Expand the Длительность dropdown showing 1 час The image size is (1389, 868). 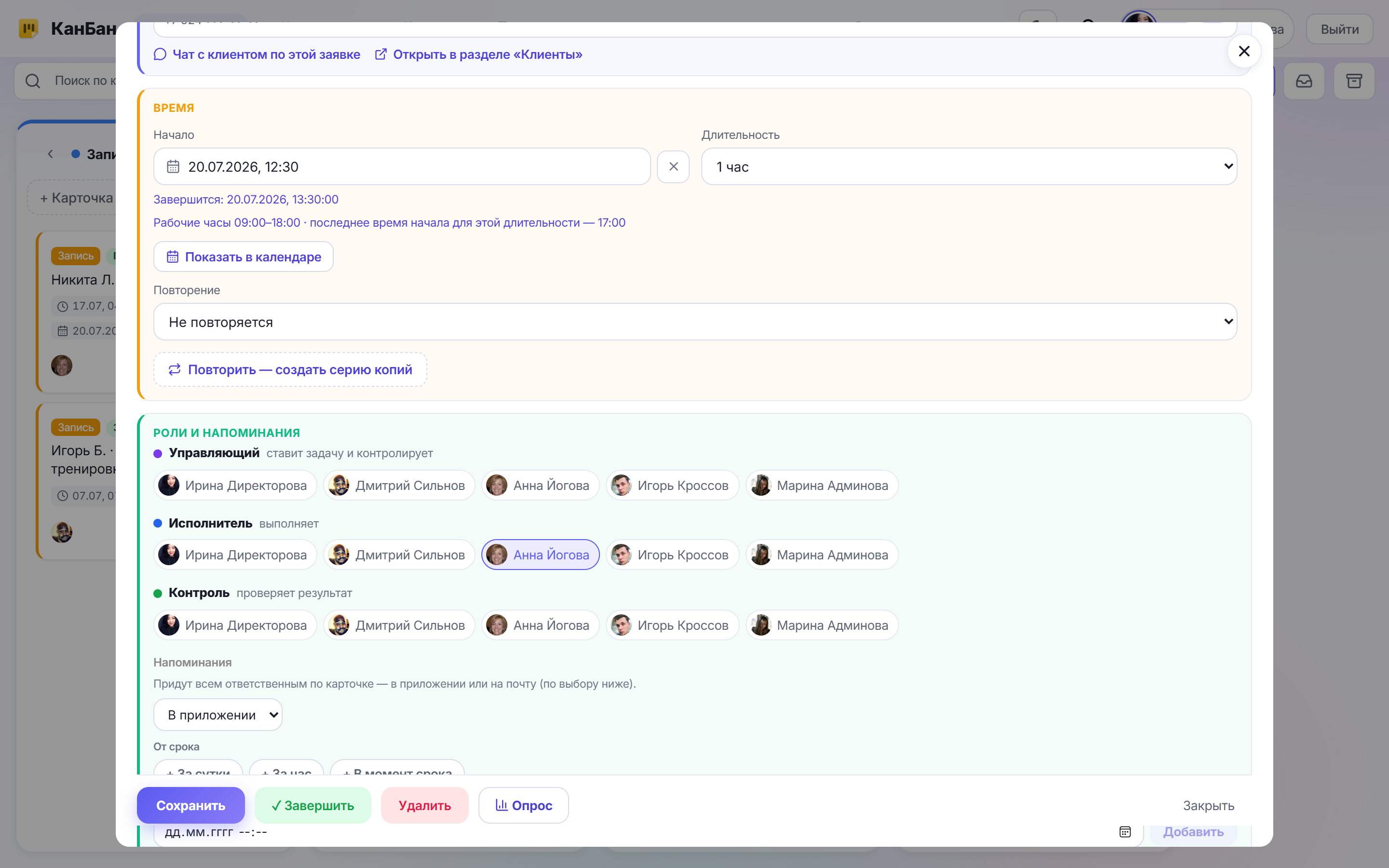(x=968, y=166)
